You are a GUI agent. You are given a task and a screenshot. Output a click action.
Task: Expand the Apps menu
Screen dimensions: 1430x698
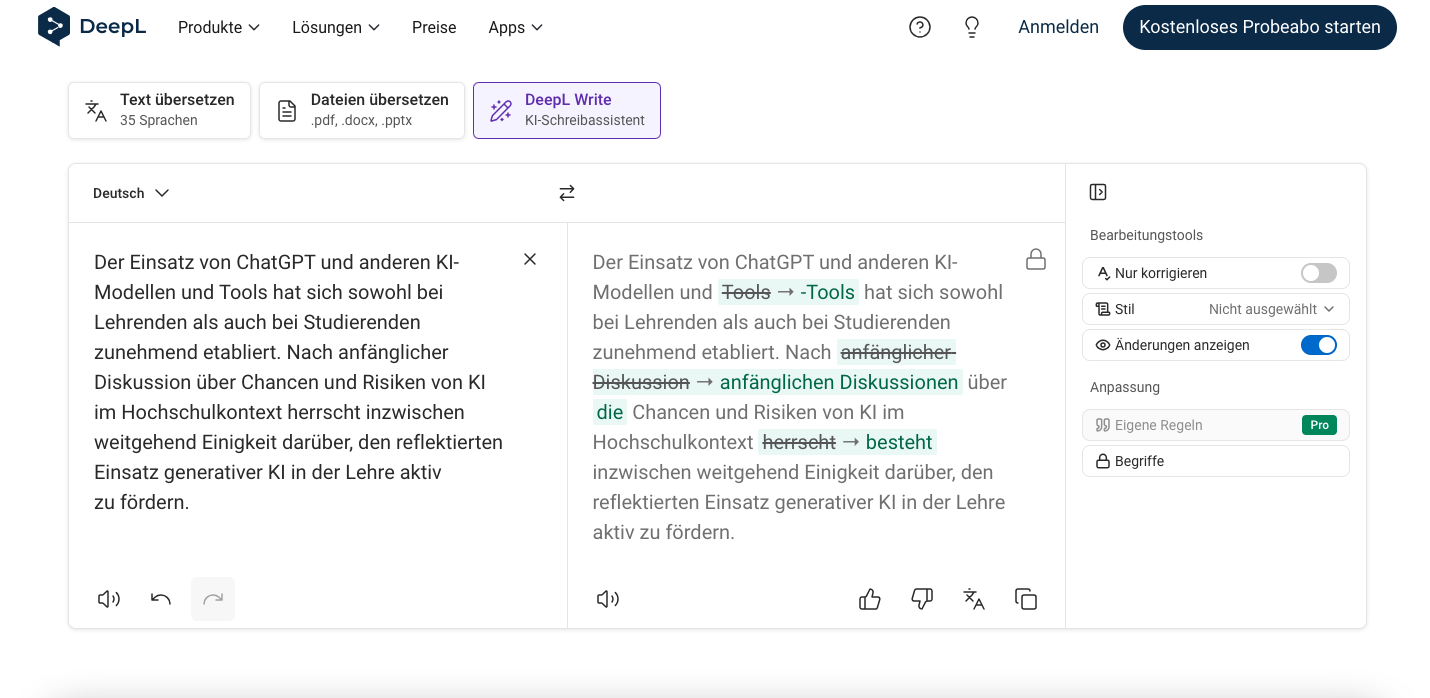(515, 27)
